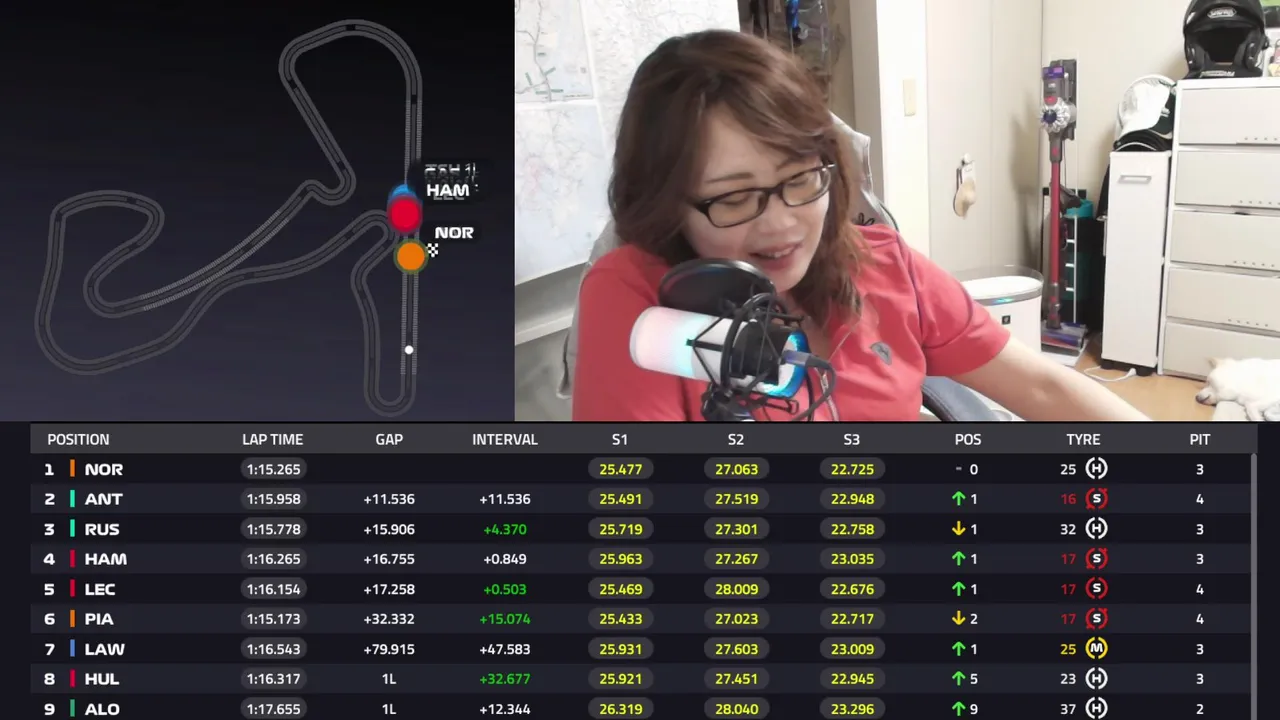Click the soft tyre icon in PIA row

click(x=1097, y=619)
